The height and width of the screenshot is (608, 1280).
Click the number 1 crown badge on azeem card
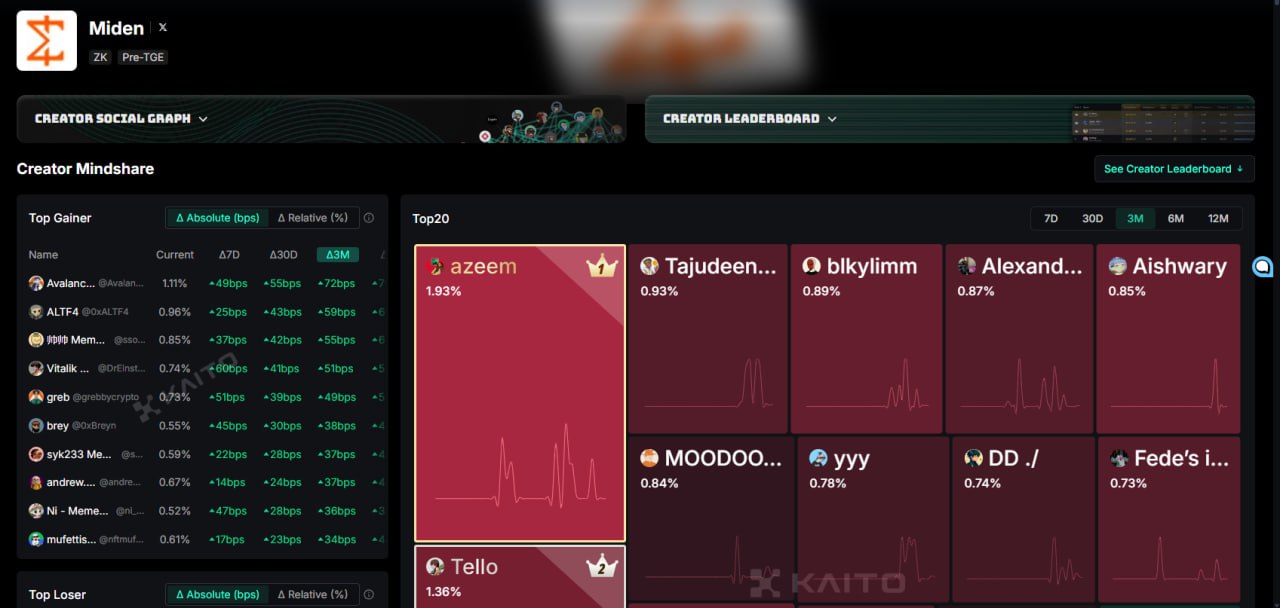pos(602,266)
